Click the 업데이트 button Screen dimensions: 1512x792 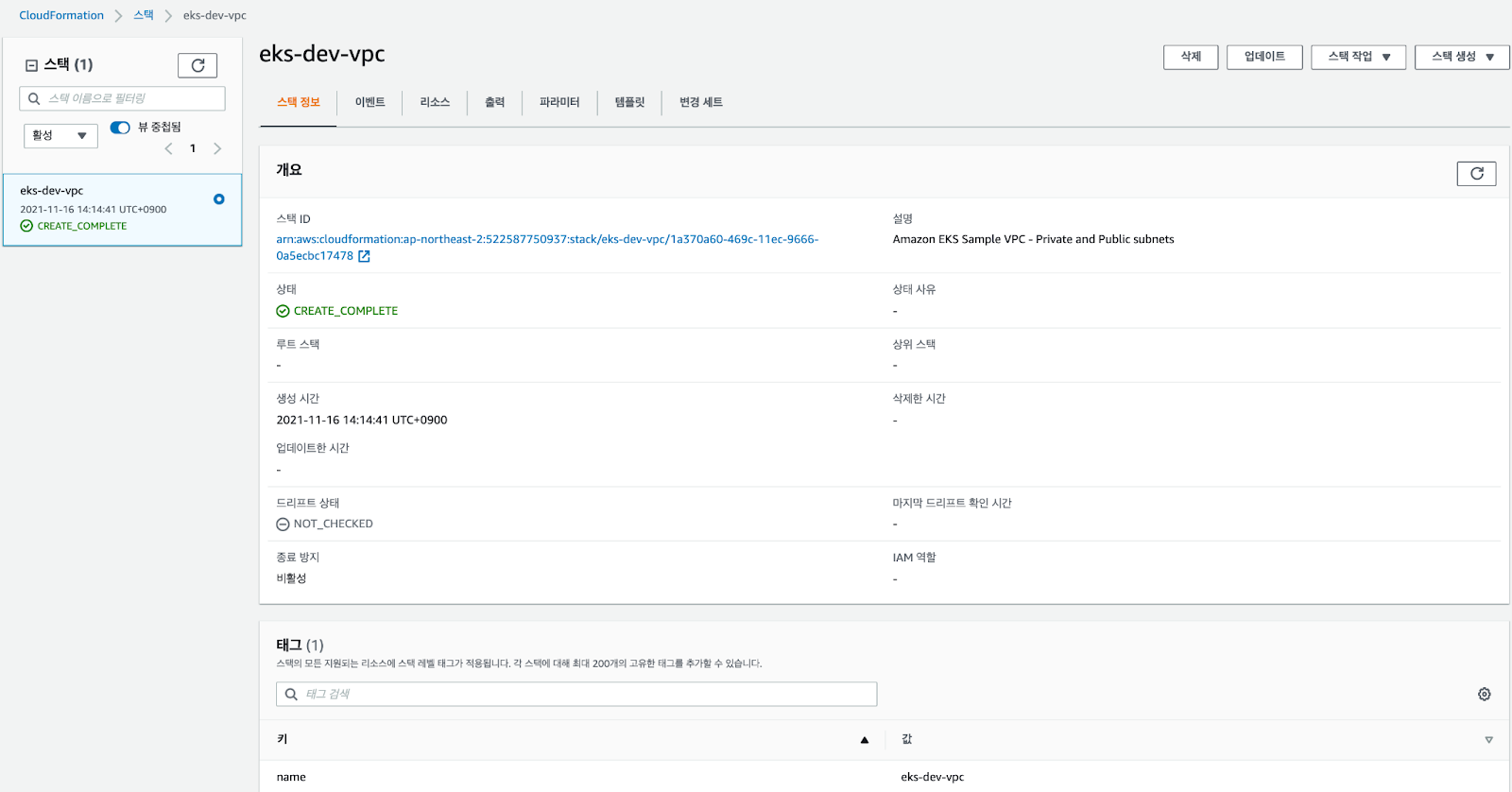(1264, 57)
